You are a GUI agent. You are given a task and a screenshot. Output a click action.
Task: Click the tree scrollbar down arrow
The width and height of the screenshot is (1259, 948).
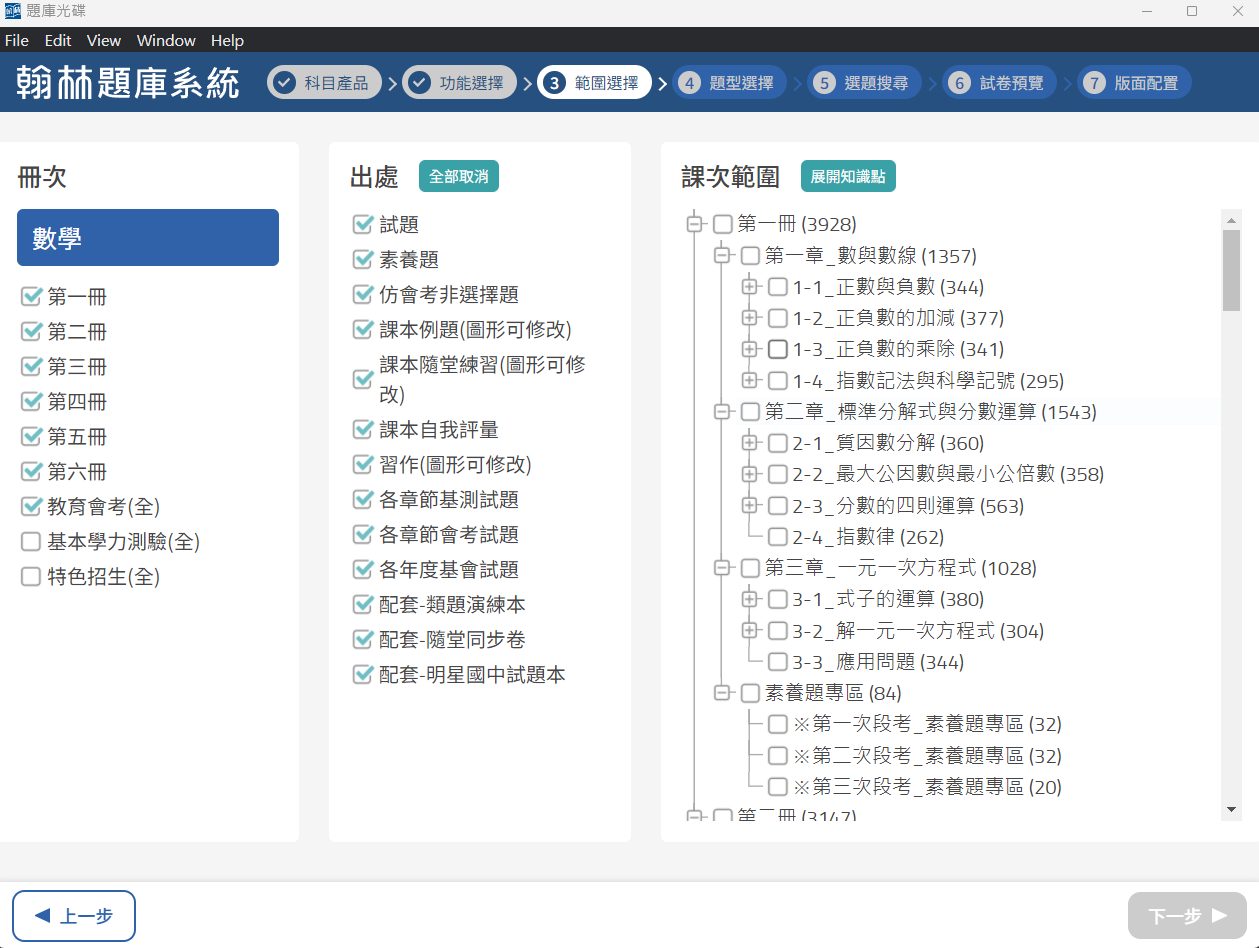(1231, 809)
